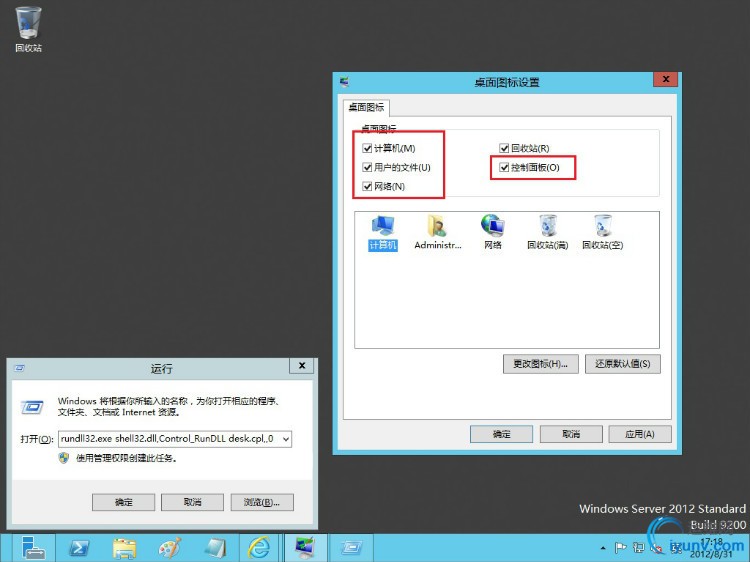Viewport: 750px width, 562px height.
Task: Launch Internet Explorer from the taskbar
Action: (x=260, y=548)
